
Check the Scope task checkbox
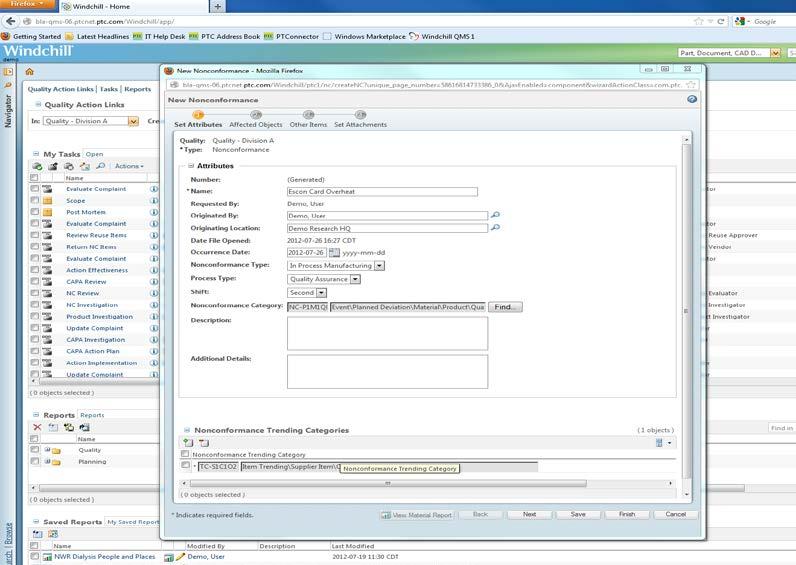tap(35, 200)
